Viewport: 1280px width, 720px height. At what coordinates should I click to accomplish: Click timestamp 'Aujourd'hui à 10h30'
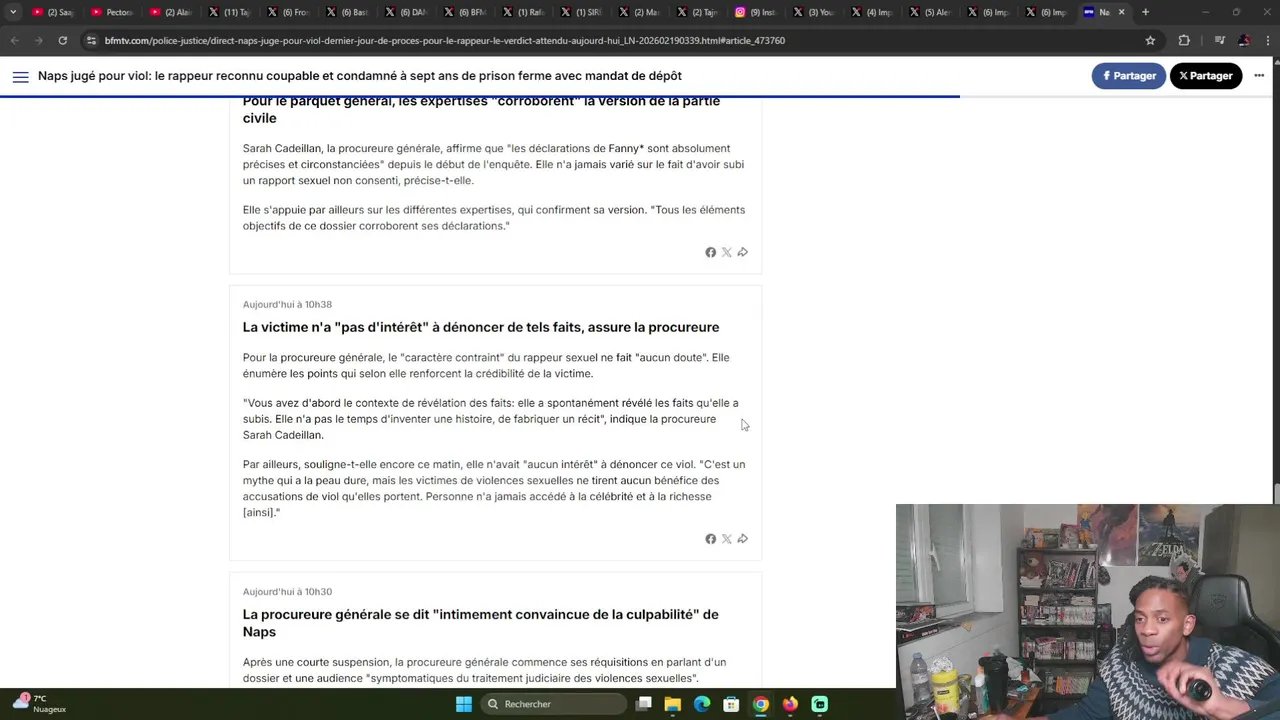pyautogui.click(x=287, y=592)
